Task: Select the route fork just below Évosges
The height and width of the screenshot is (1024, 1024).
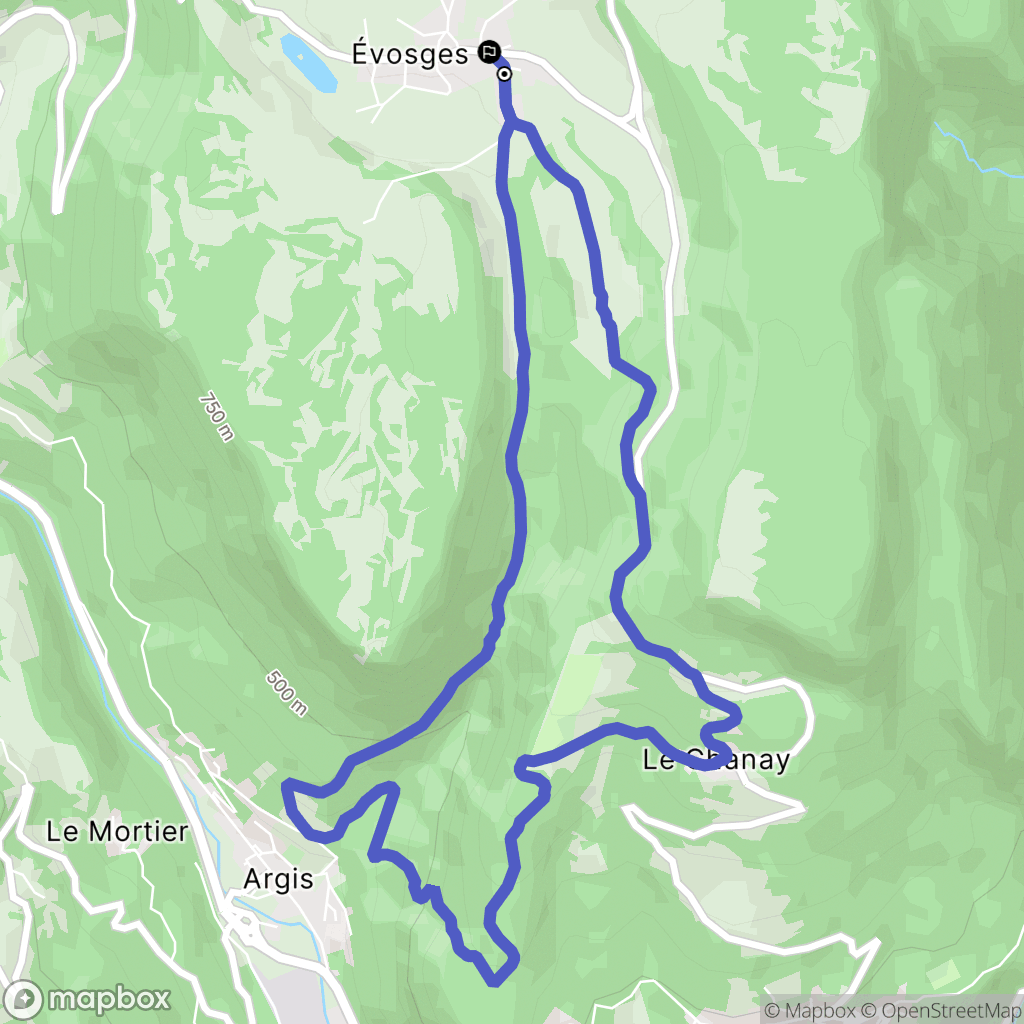Action: (x=513, y=123)
